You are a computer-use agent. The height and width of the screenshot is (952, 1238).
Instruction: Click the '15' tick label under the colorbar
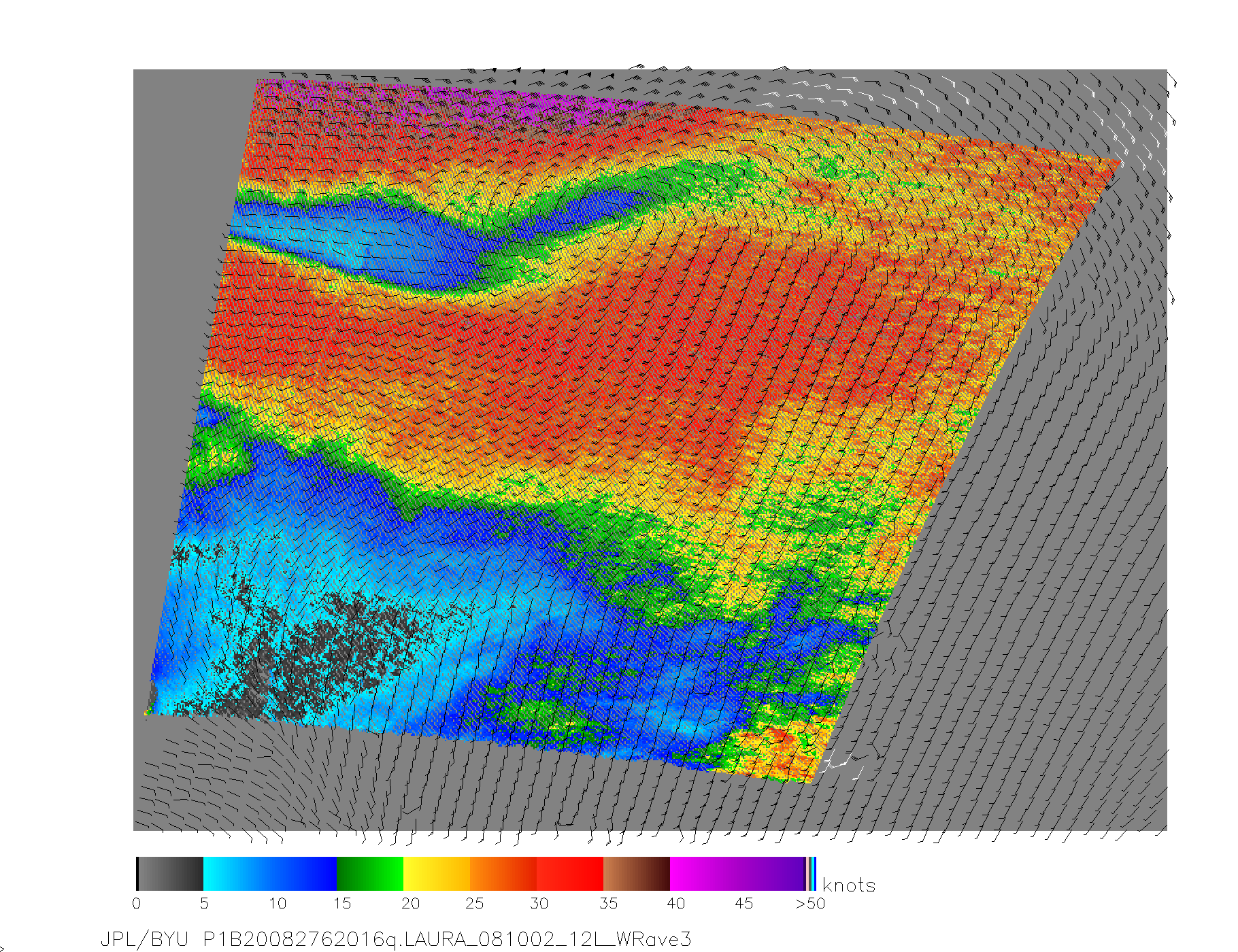pyautogui.click(x=342, y=904)
